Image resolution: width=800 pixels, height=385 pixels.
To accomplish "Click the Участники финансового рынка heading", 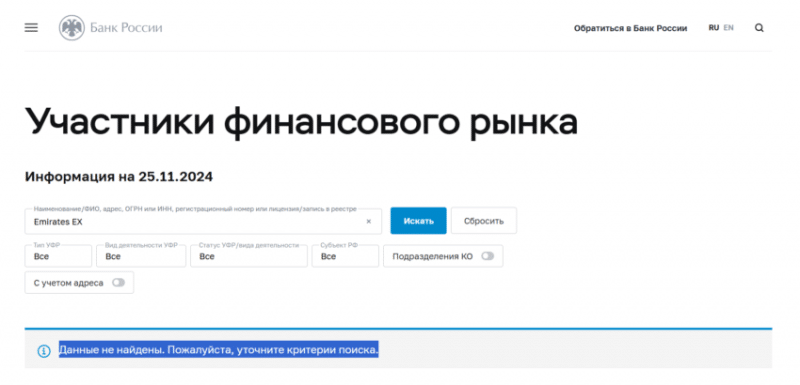I will click(301, 122).
